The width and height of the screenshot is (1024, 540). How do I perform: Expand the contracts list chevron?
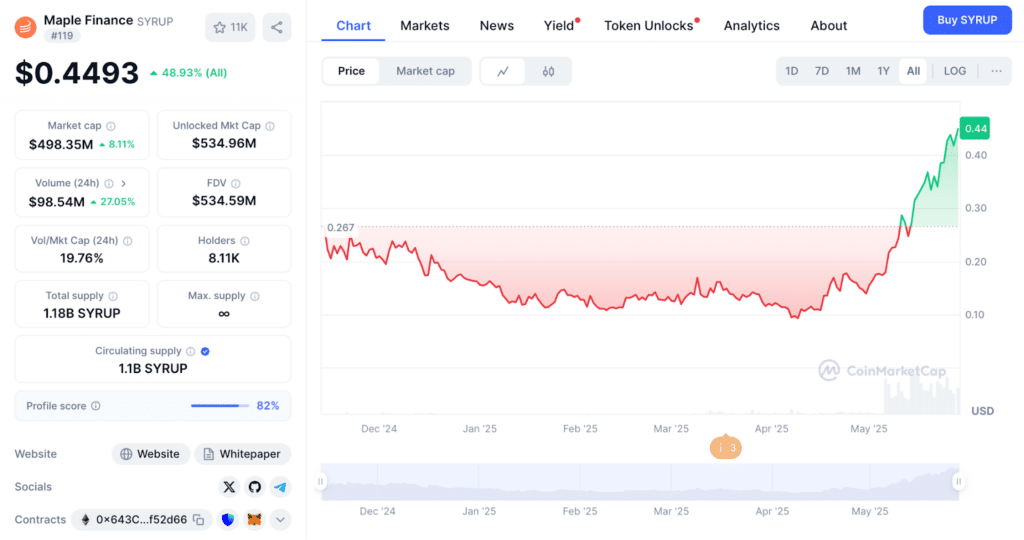[x=280, y=520]
